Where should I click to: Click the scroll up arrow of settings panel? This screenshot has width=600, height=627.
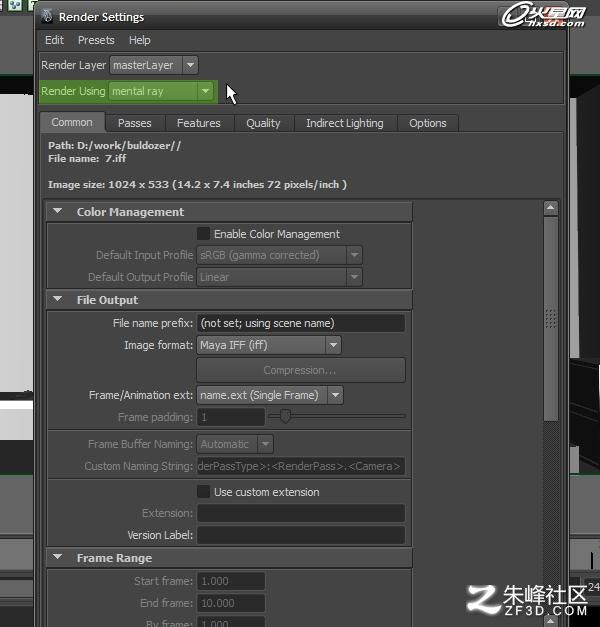point(551,208)
